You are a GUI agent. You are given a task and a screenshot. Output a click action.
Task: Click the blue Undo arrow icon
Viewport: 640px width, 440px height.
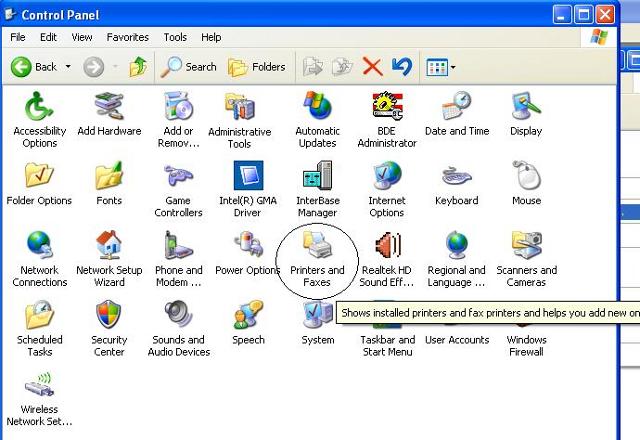point(402,67)
